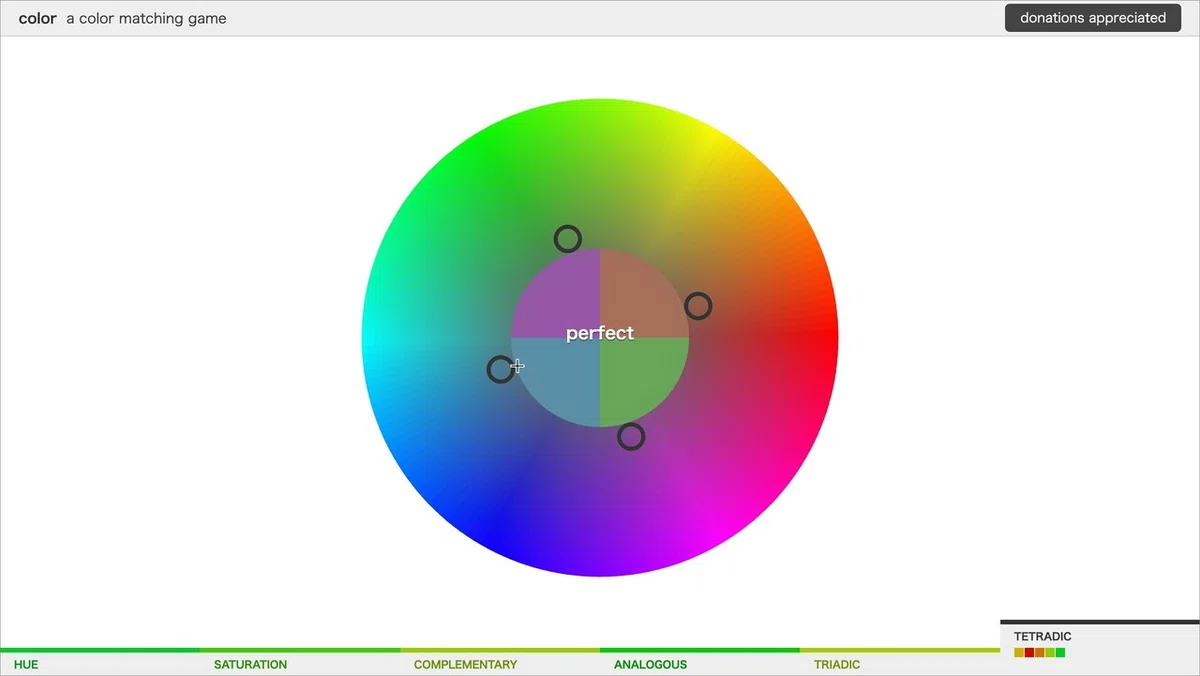1200x676 pixels.
Task: Click the donations appreciated button
Action: tap(1093, 17)
